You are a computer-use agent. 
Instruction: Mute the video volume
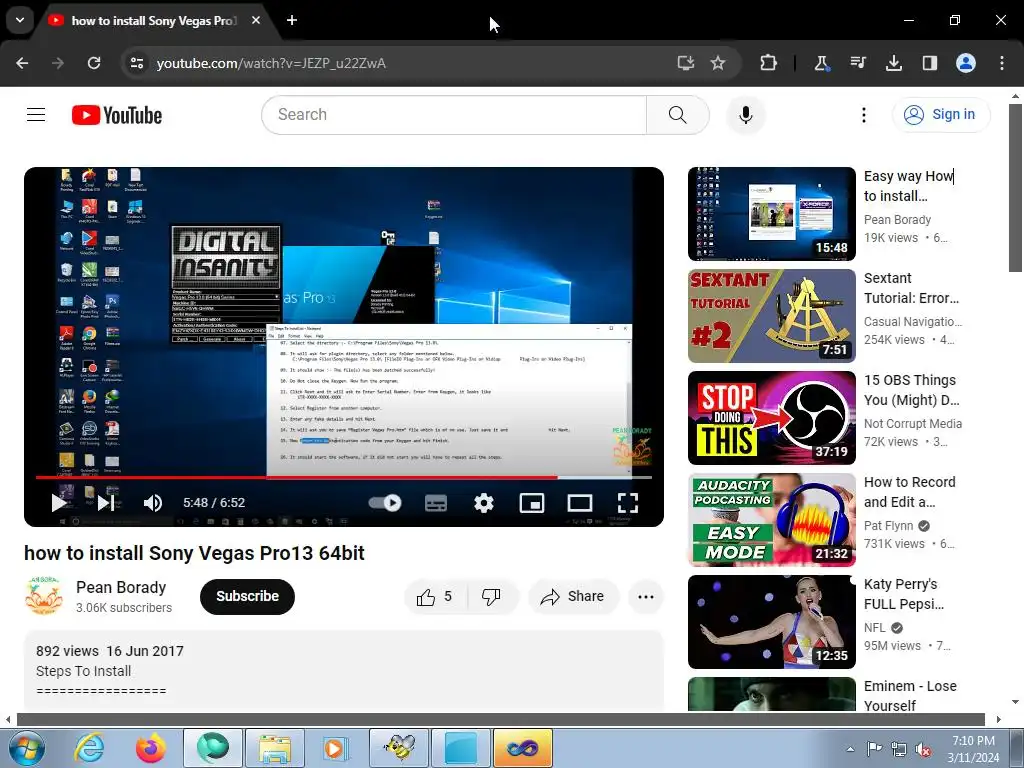tap(152, 502)
